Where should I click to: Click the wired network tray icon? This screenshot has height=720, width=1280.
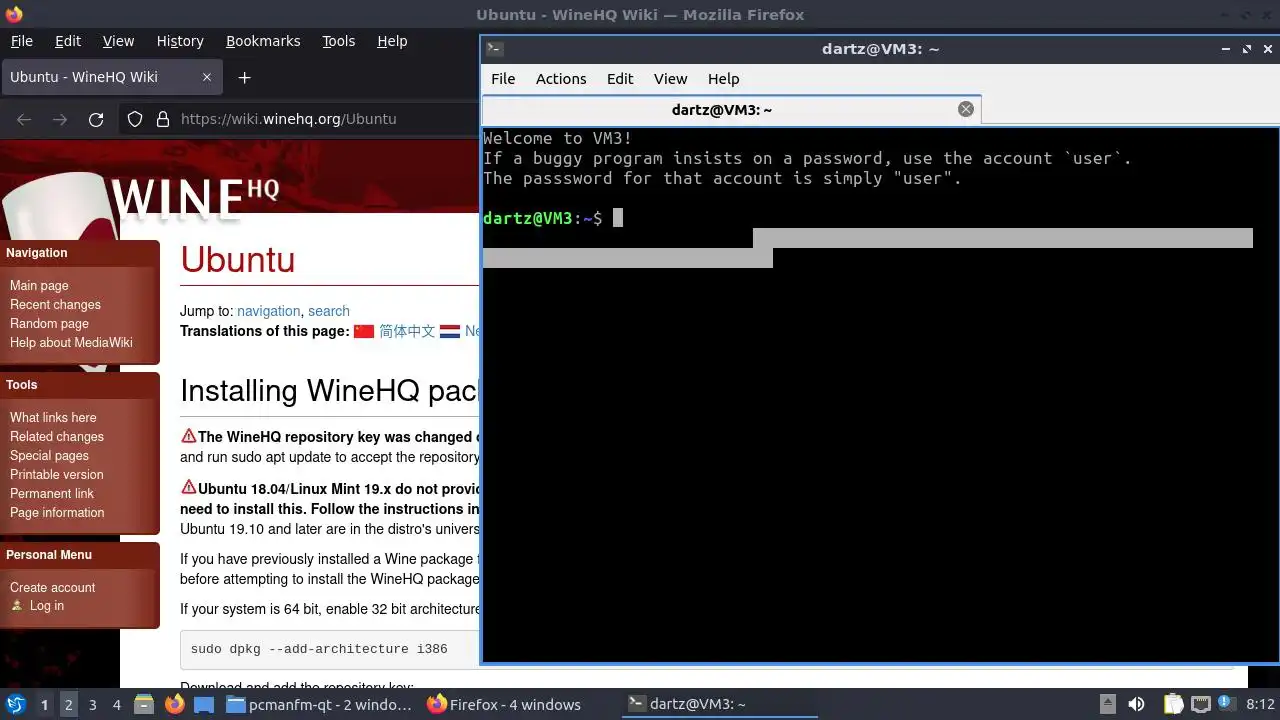(x=1201, y=704)
